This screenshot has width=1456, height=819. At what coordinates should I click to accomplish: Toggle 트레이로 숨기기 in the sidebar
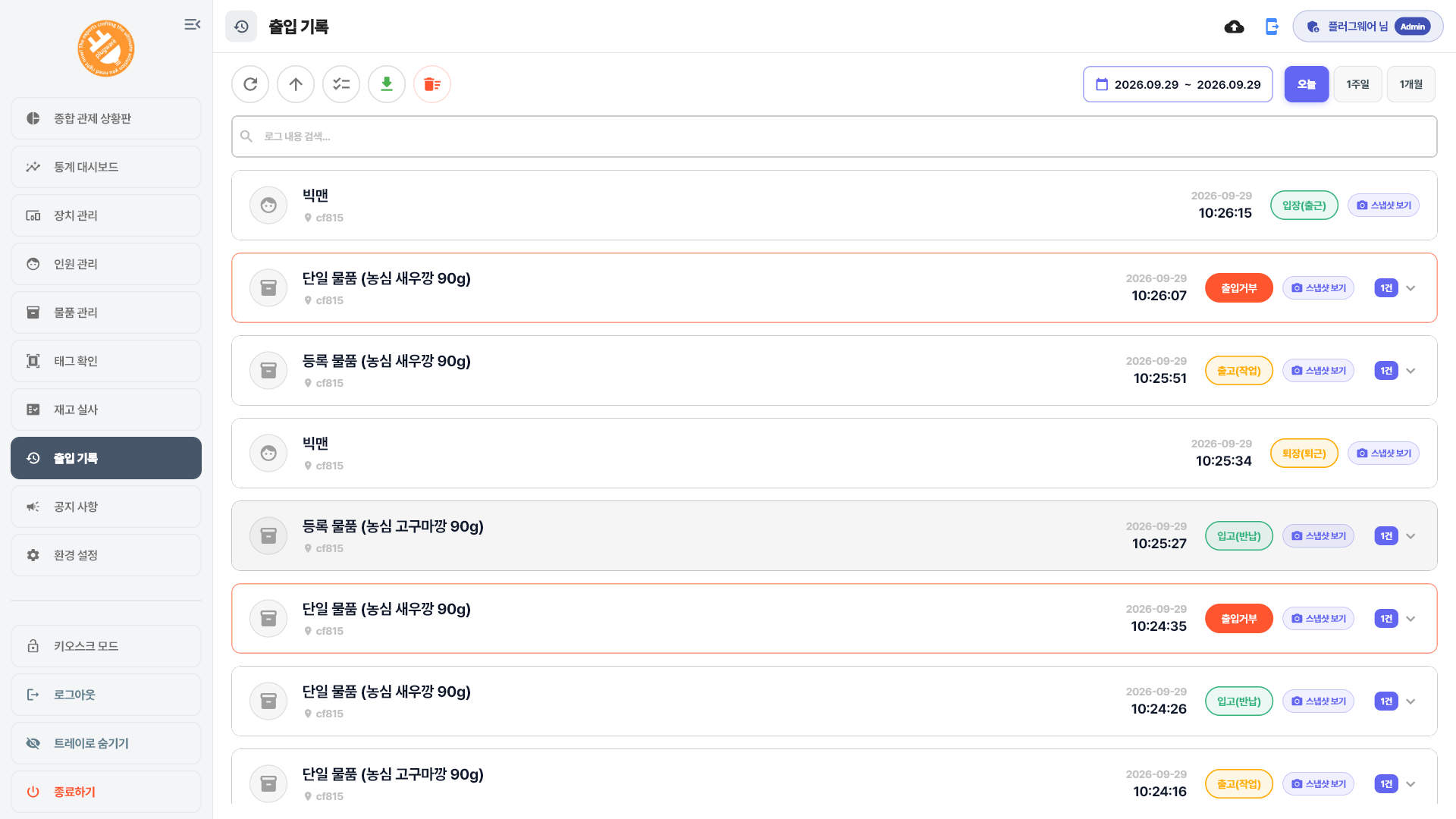click(x=106, y=743)
